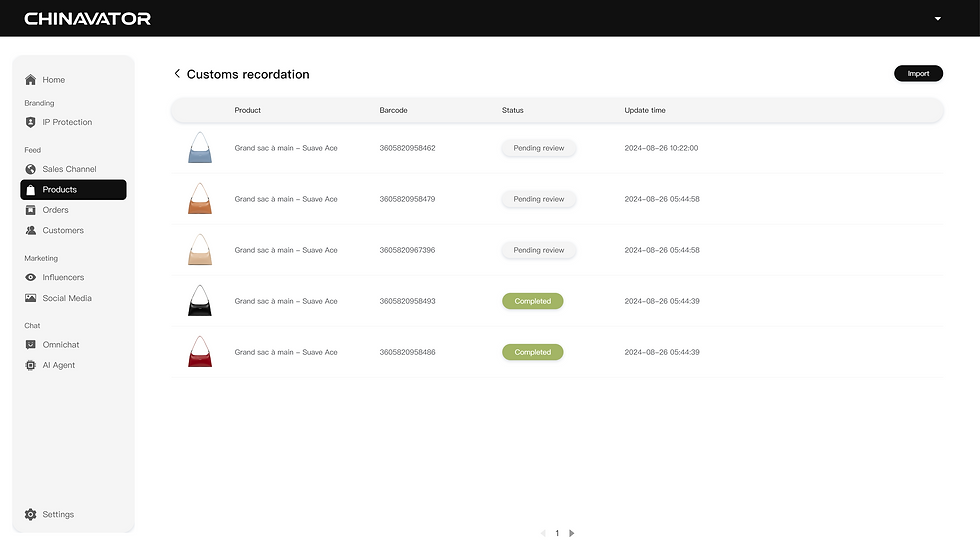Image resolution: width=980 pixels, height=551 pixels.
Task: Click the Update time column header
Action: tap(645, 110)
